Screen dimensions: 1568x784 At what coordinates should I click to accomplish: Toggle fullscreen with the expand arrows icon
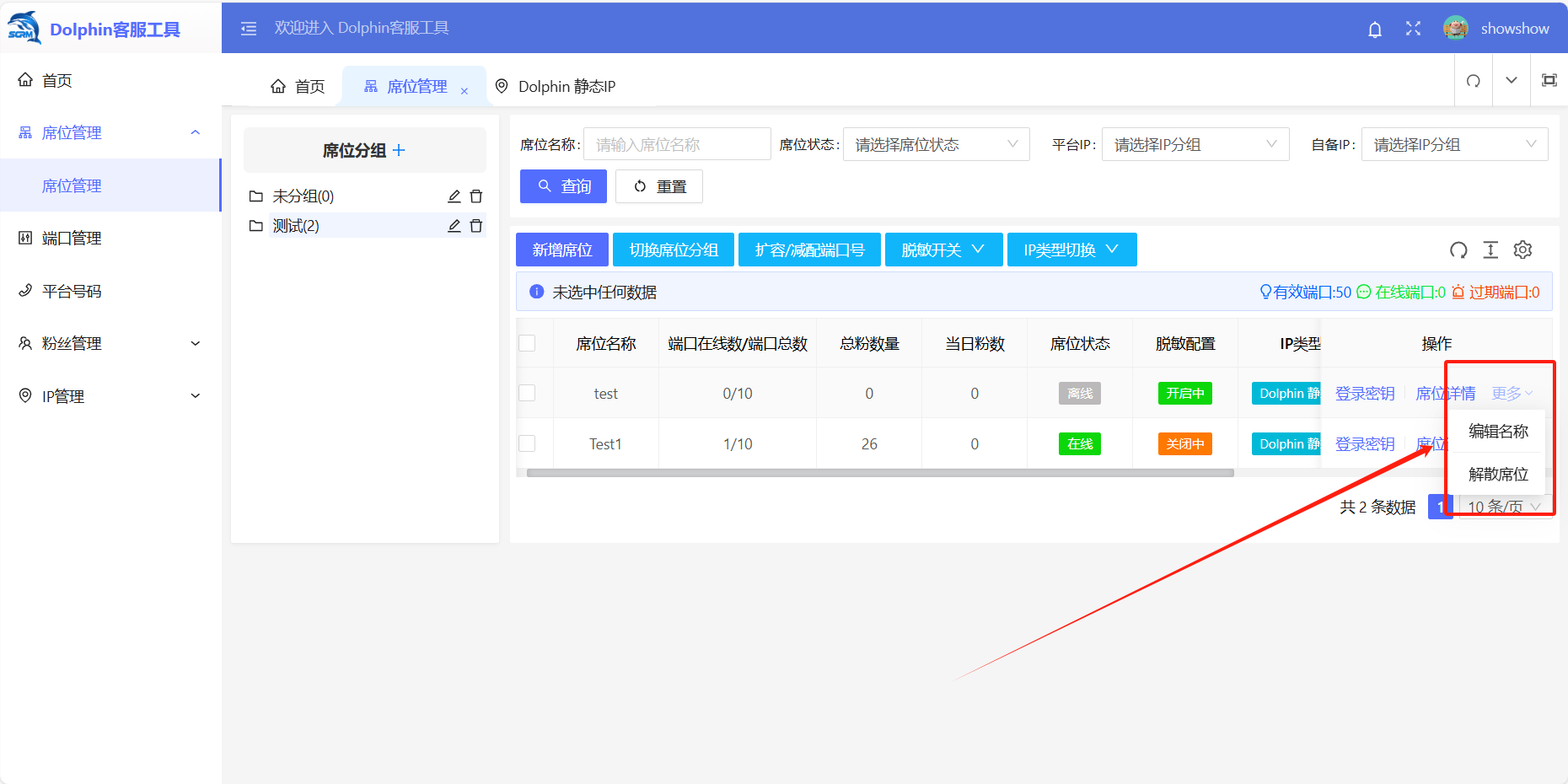(x=1413, y=29)
